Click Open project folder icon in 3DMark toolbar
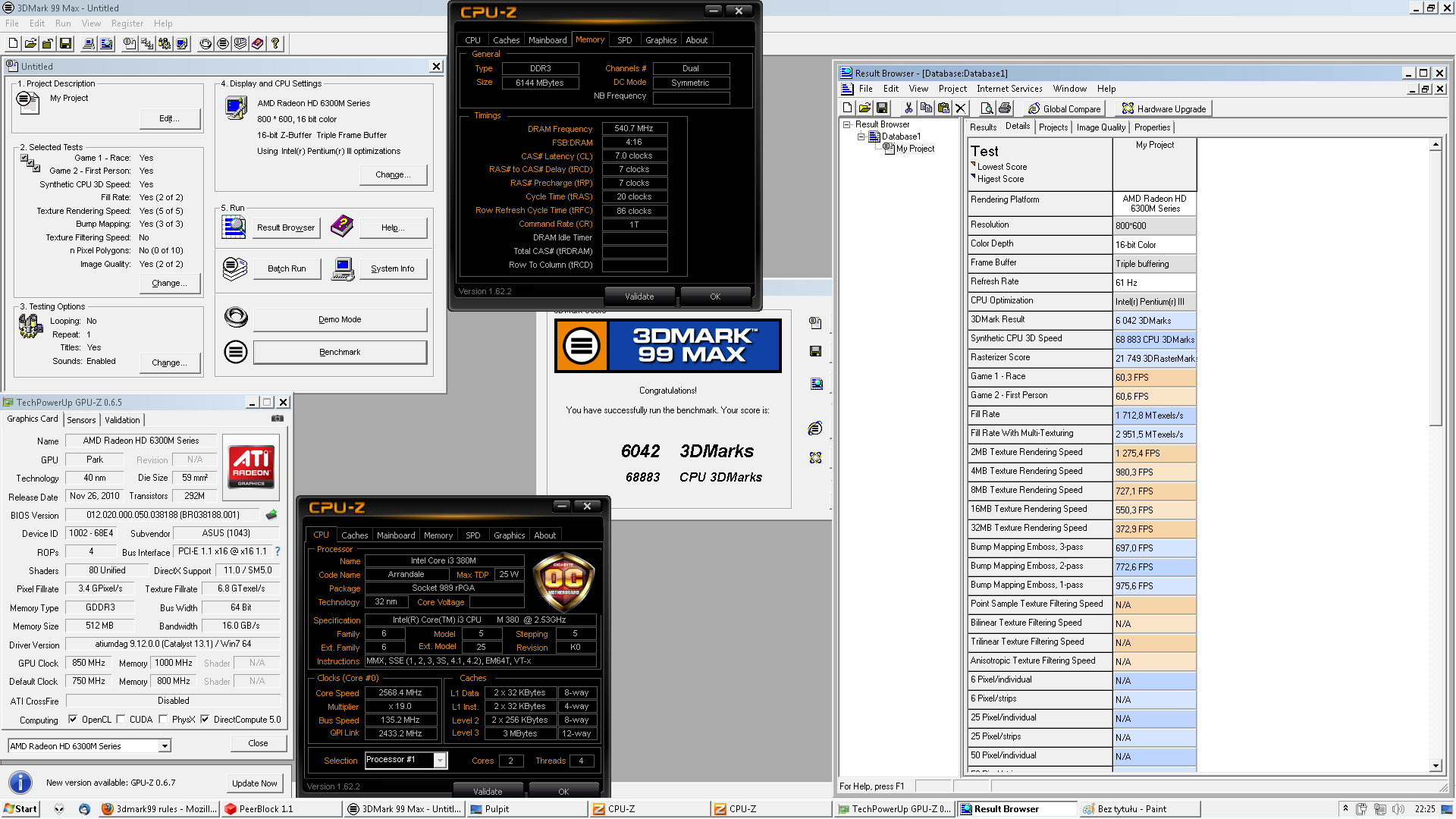This screenshot has width=1456, height=819. pyautogui.click(x=30, y=44)
